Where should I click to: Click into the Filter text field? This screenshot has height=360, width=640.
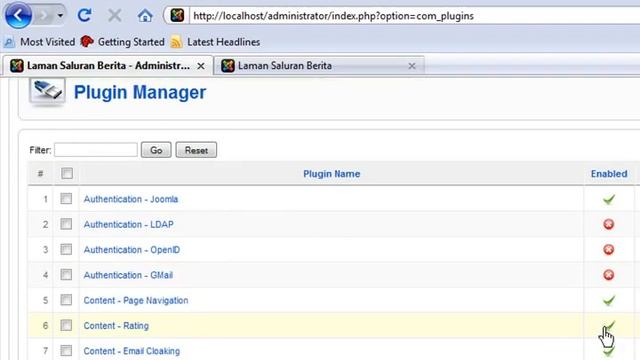pyautogui.click(x=96, y=150)
